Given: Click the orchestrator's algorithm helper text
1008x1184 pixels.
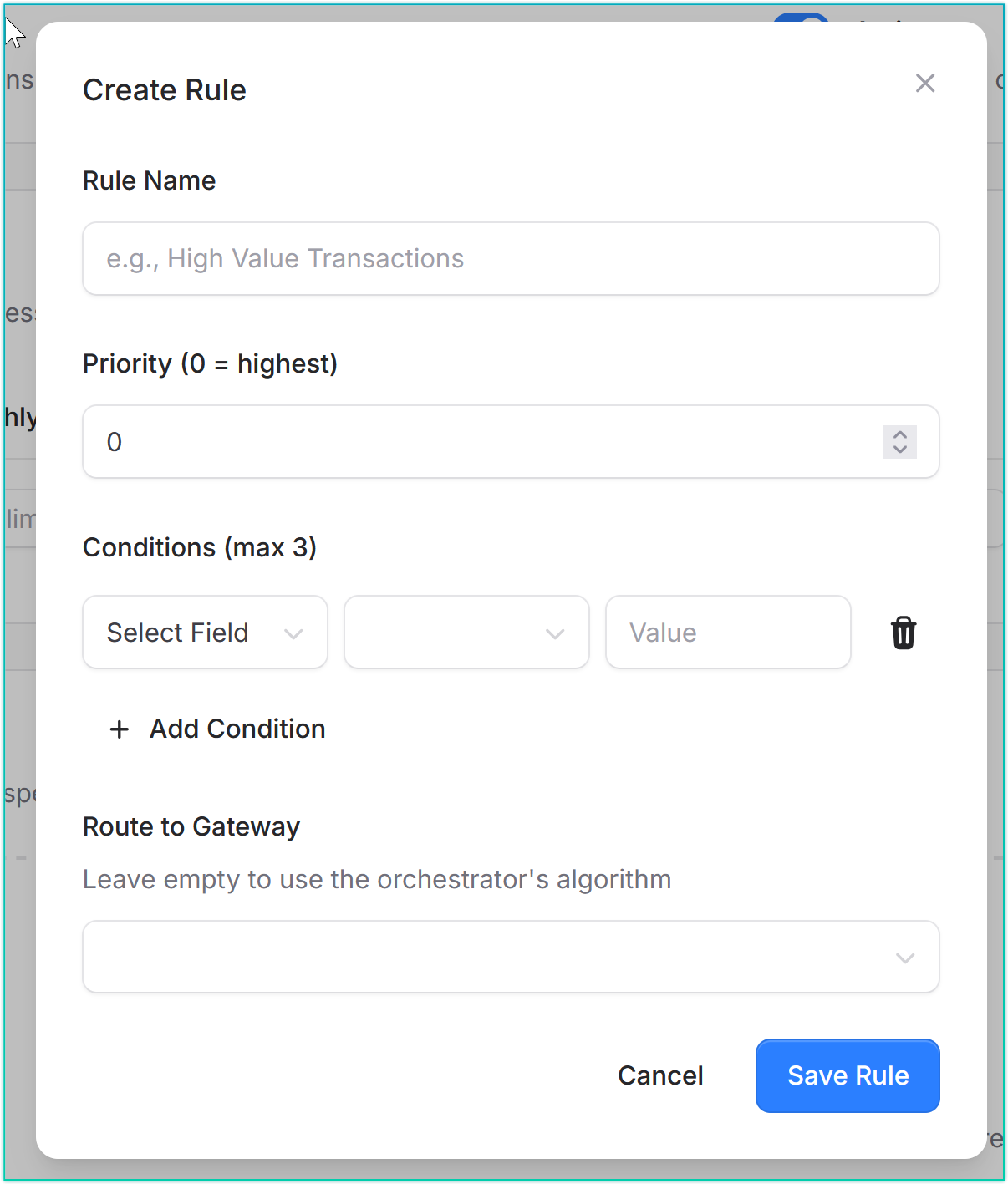Looking at the screenshot, I should point(377,879).
